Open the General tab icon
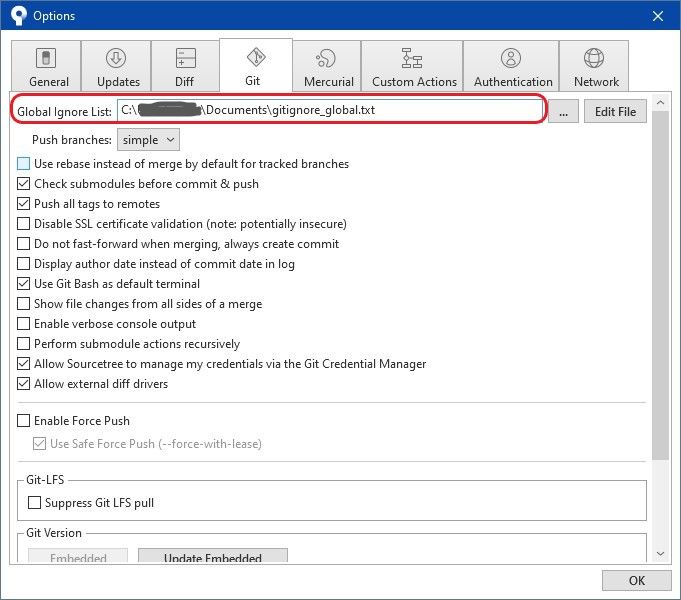 point(46,58)
